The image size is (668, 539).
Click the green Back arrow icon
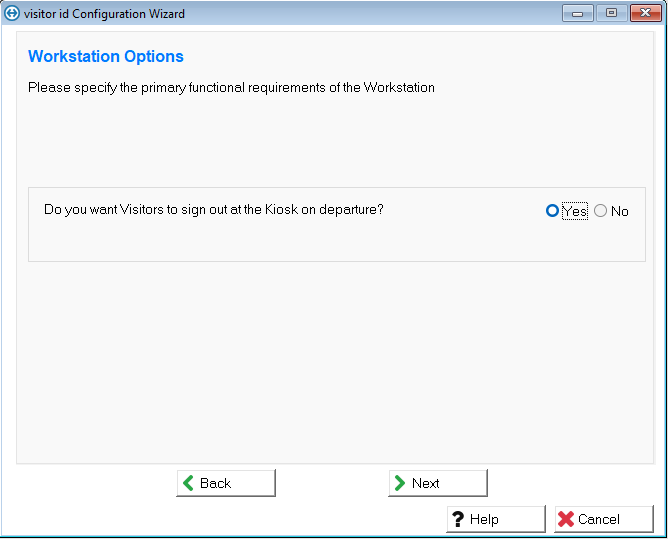tap(188, 483)
